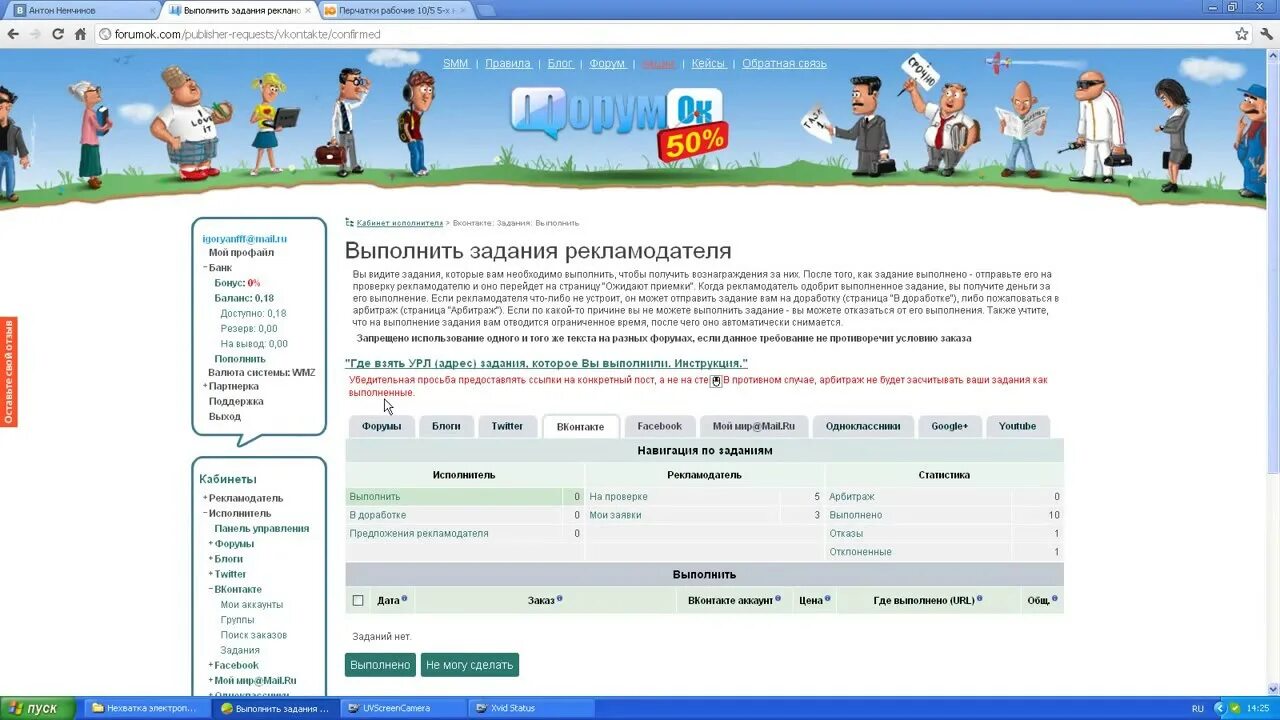Open Поиск заказов under ВКонтакте
The height and width of the screenshot is (720, 1280).
point(254,635)
